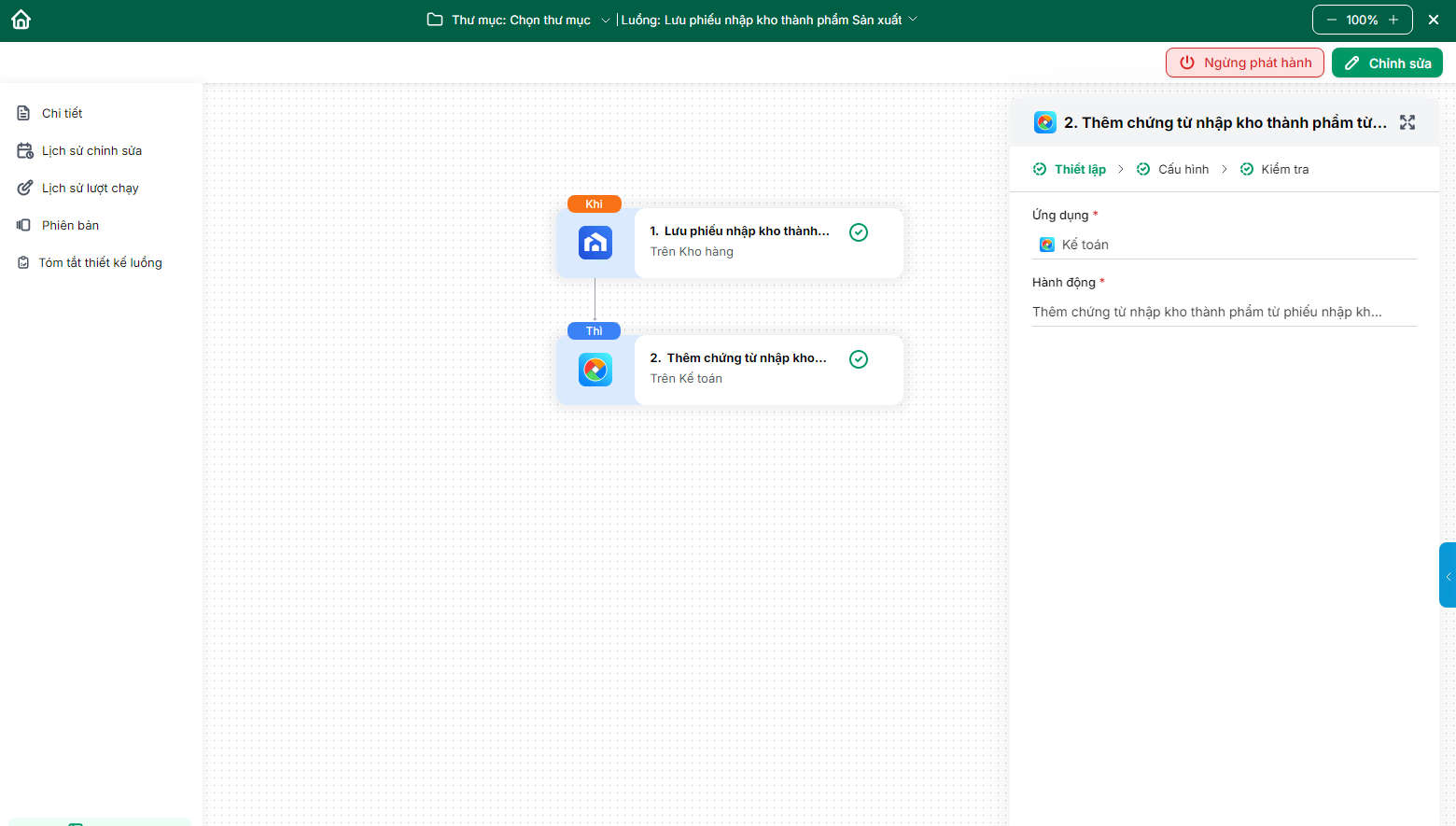Viewport: 1456px width, 826px height.
Task: Click the Ngừng phát hành button
Action: 1245,63
